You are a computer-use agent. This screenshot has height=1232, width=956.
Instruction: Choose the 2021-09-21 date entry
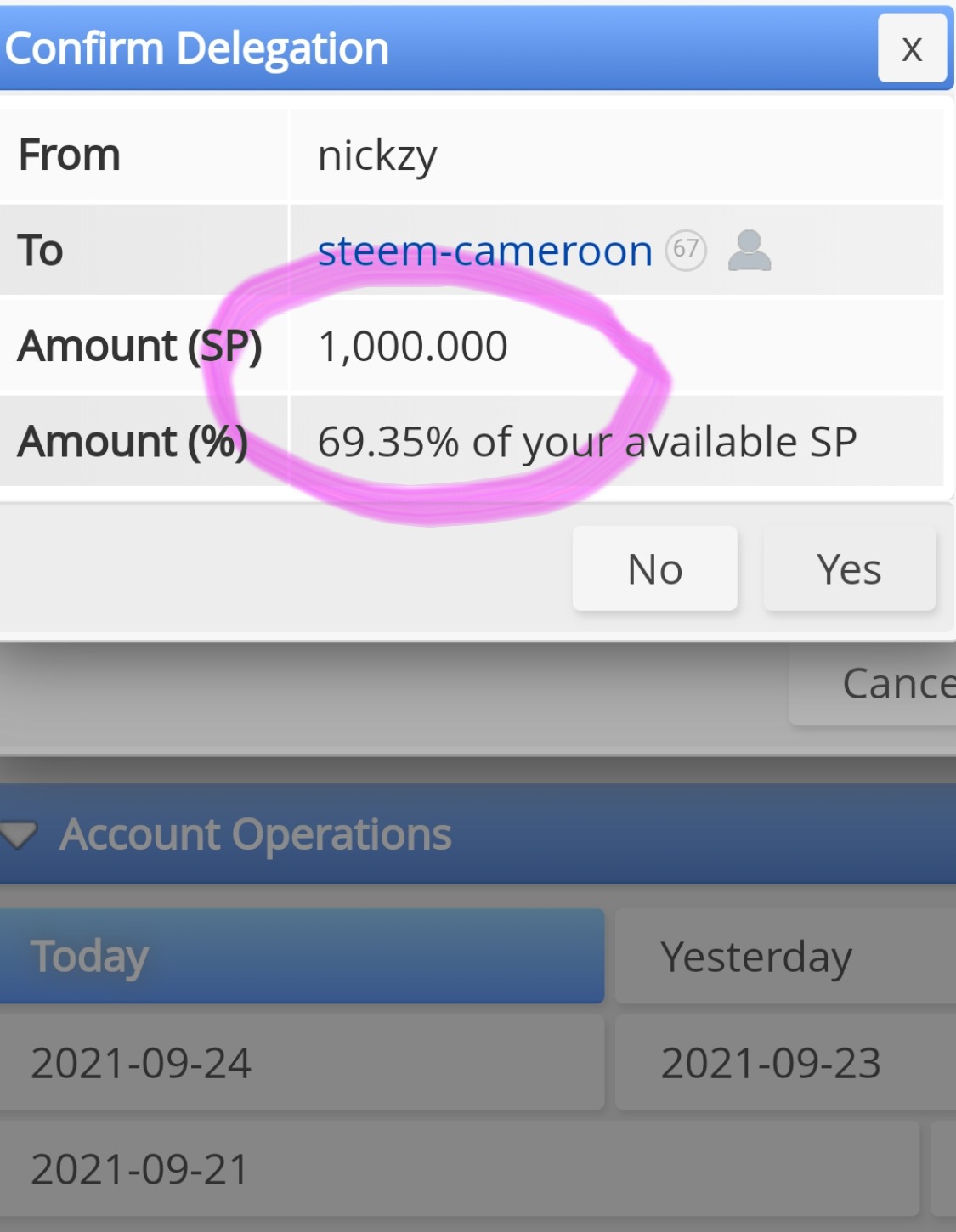459,1169
